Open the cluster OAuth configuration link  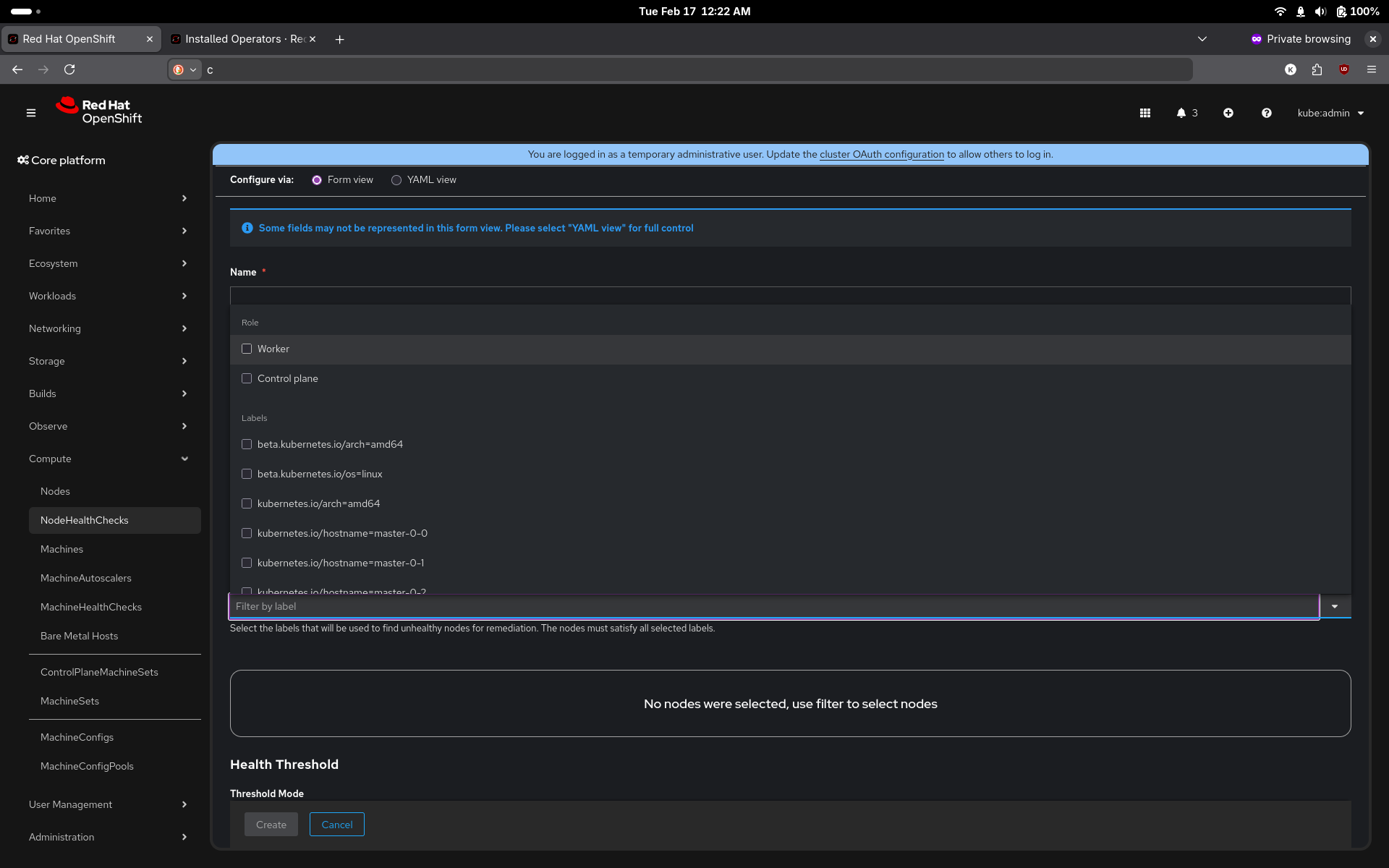[881, 154]
